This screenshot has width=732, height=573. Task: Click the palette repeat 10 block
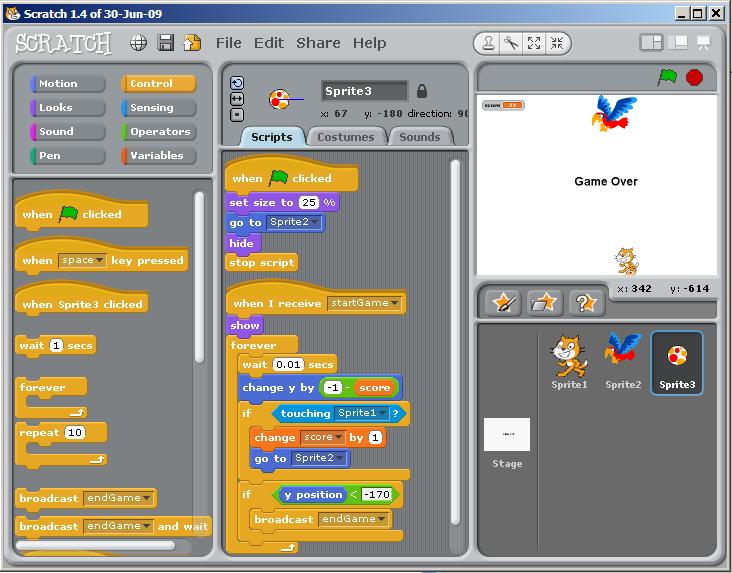point(61,444)
